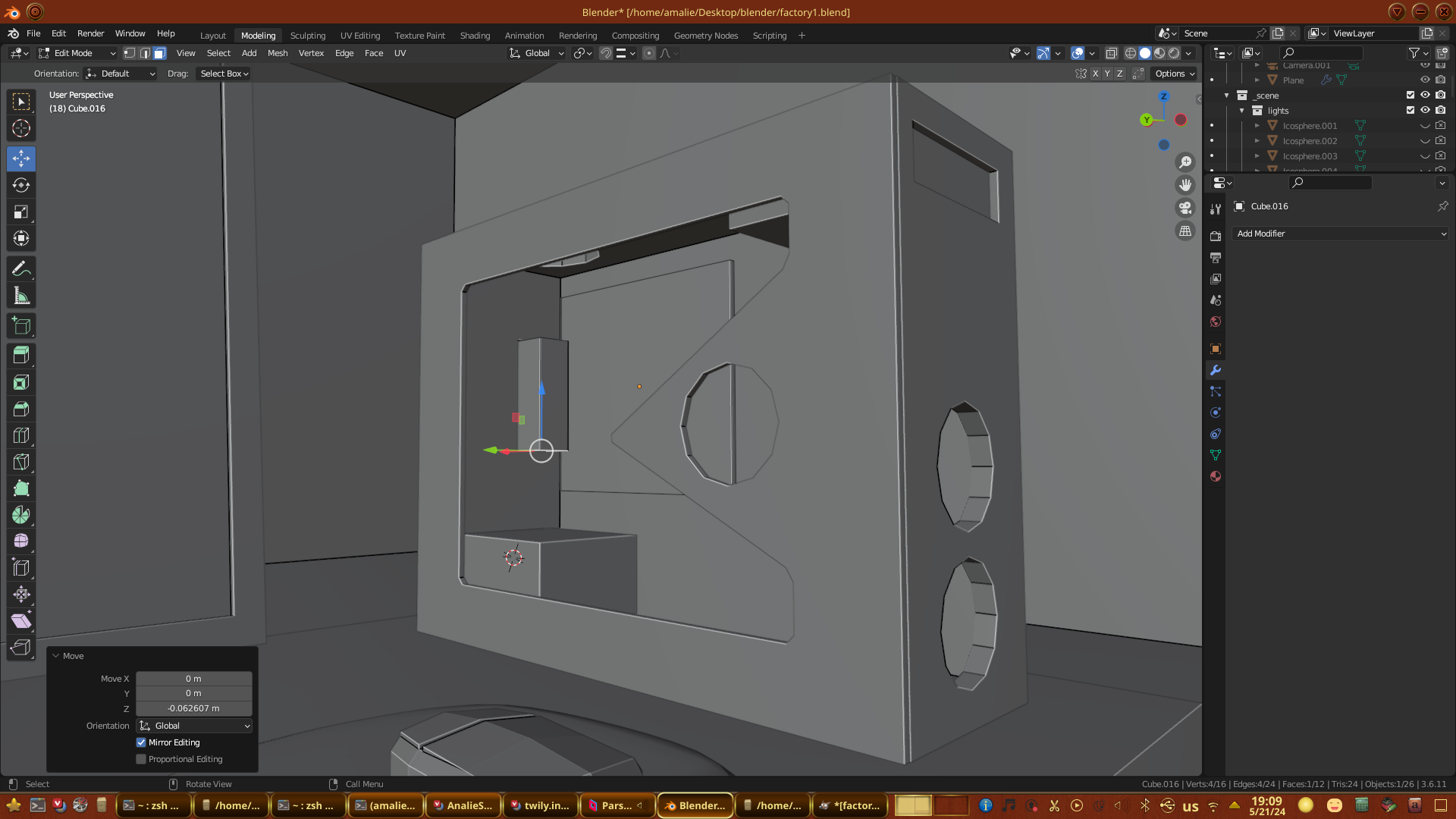Open the Select Box drag dropdown
This screenshot has height=819, width=1456.
224,74
